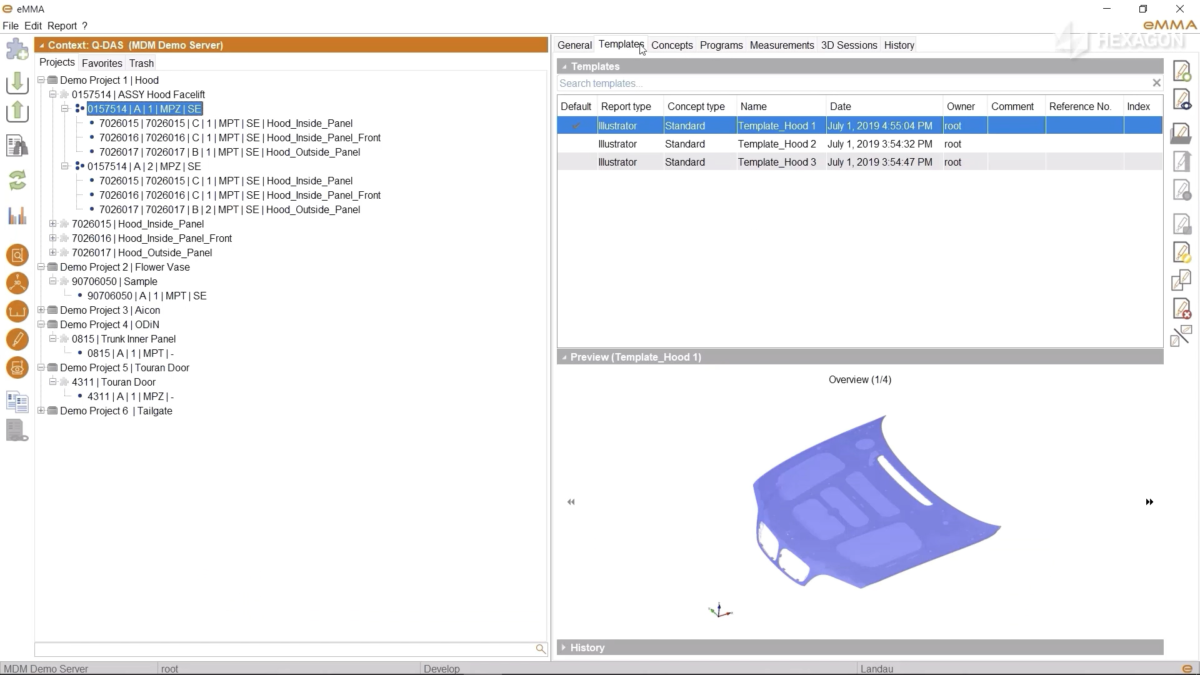Click the green refresh arrows icon
Viewport: 1200px width, 675px height.
click(x=17, y=180)
